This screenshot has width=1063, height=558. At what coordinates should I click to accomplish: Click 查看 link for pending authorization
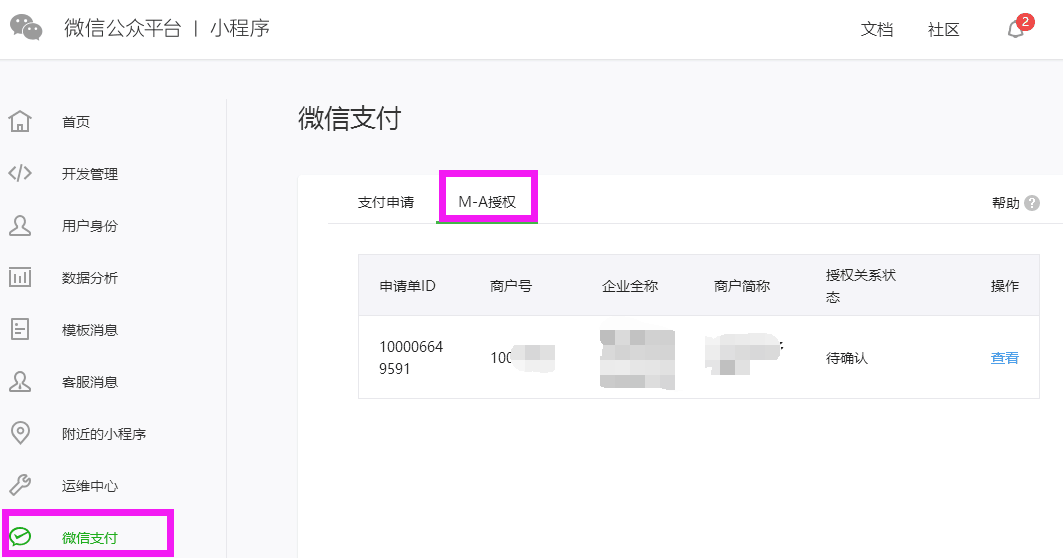1004,358
